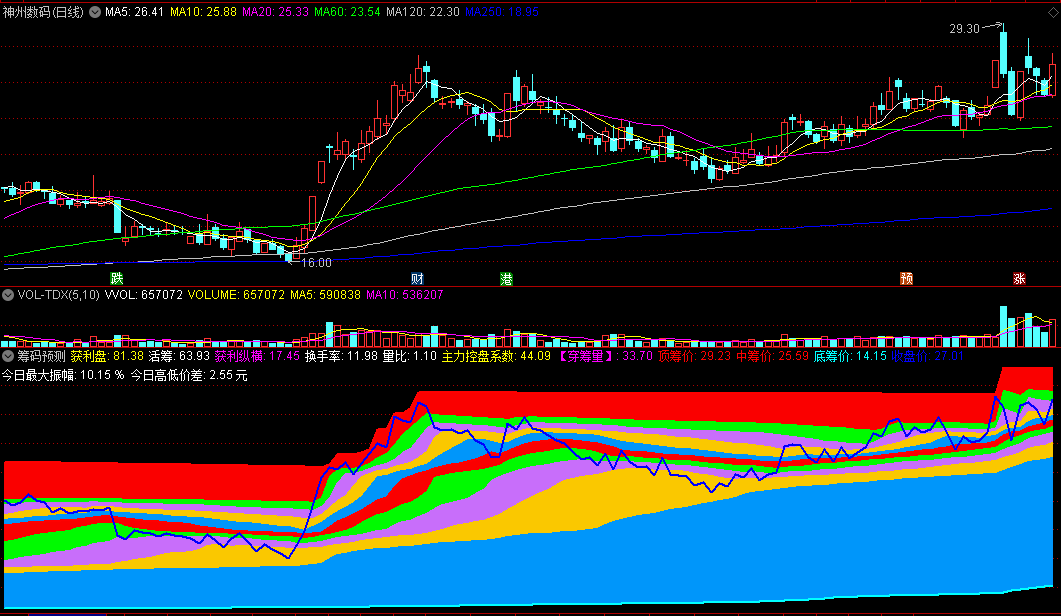Click the 活筹: 63.93 value
Viewport: 1061px width, 616px height.
pyautogui.click(x=179, y=356)
